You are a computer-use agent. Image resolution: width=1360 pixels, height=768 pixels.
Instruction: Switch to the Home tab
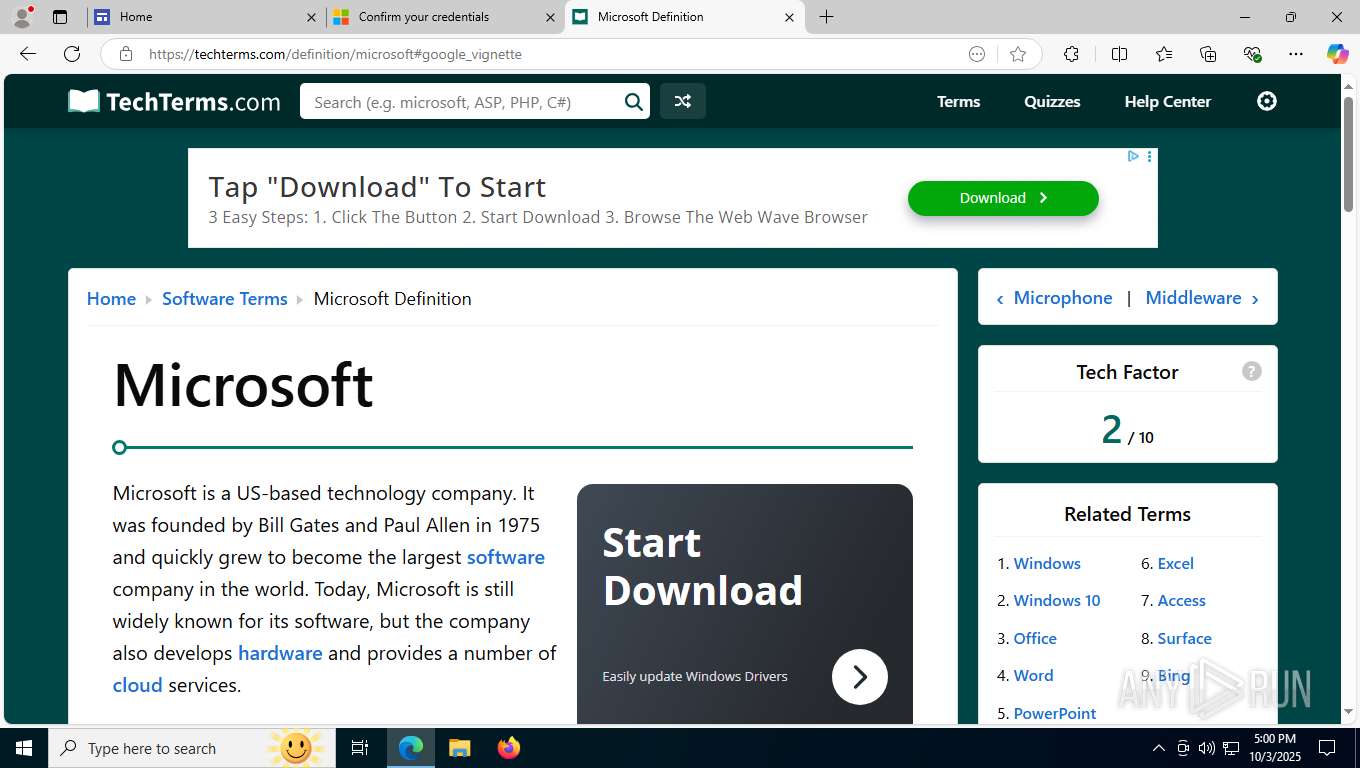pos(205,17)
